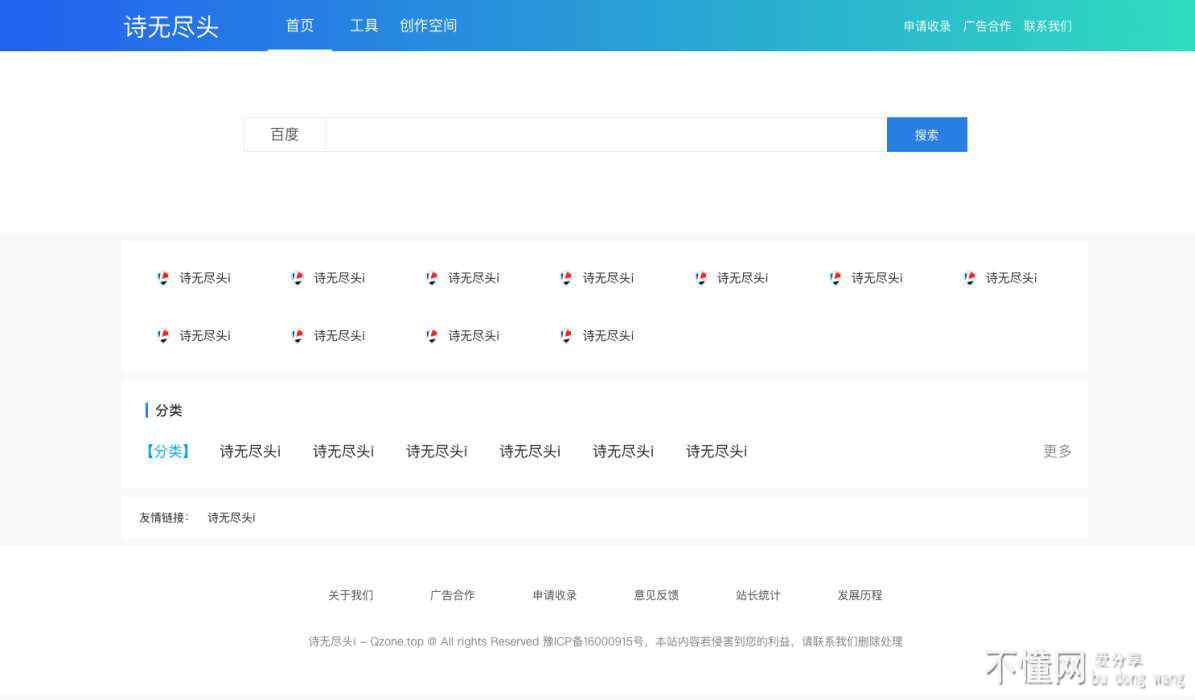The image size is (1195, 700).
Task: Click the last site icon in second row
Action: click(567, 336)
